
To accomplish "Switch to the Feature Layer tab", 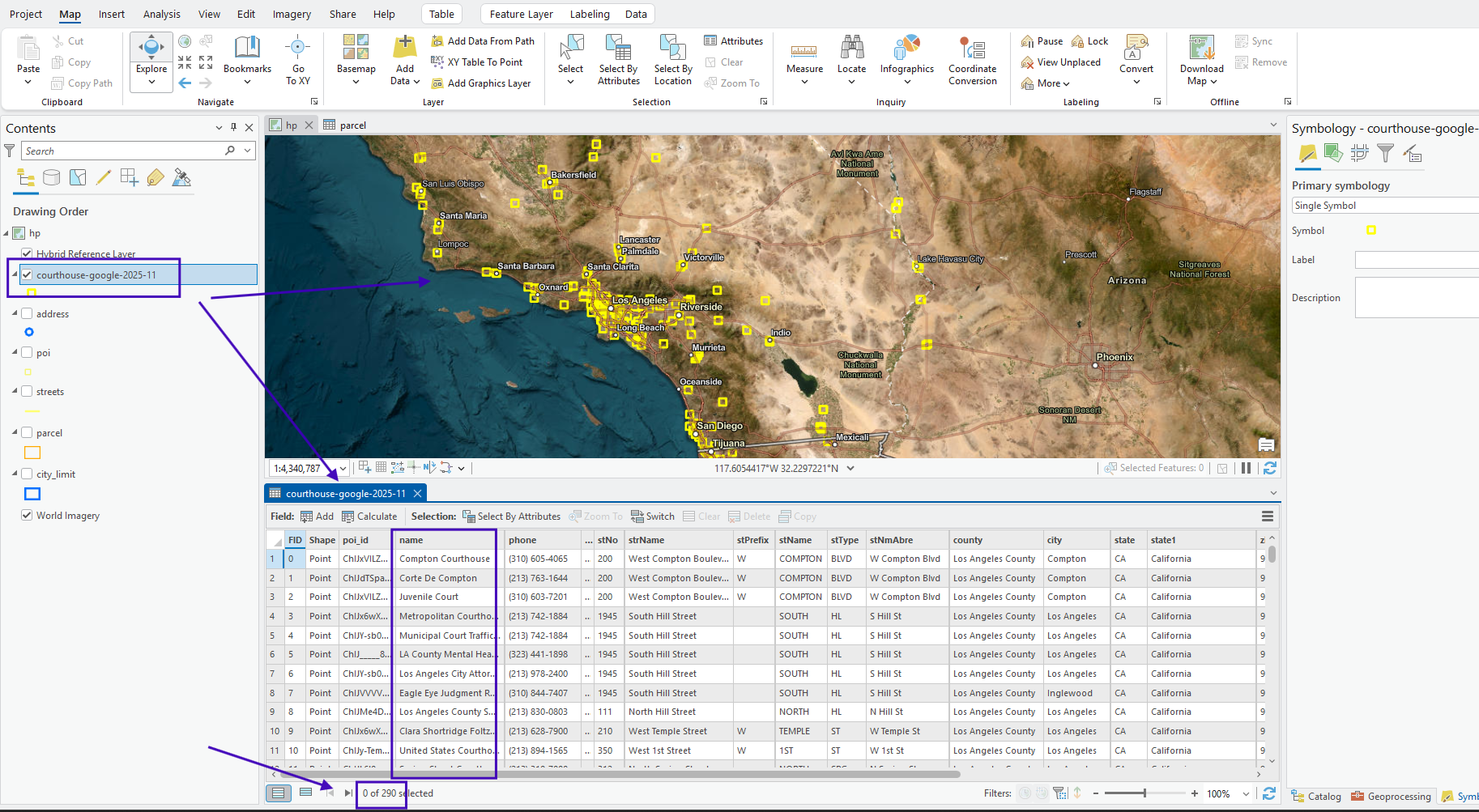I will (521, 14).
